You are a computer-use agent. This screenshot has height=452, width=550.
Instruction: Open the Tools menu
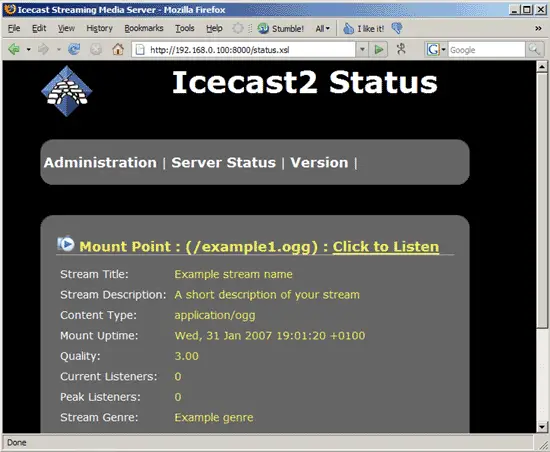pyautogui.click(x=185, y=28)
